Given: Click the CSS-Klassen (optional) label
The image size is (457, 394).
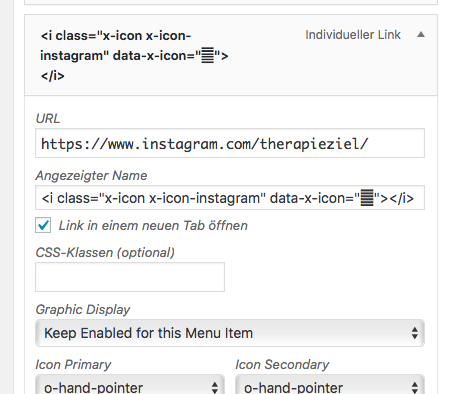Looking at the screenshot, I should tap(105, 253).
